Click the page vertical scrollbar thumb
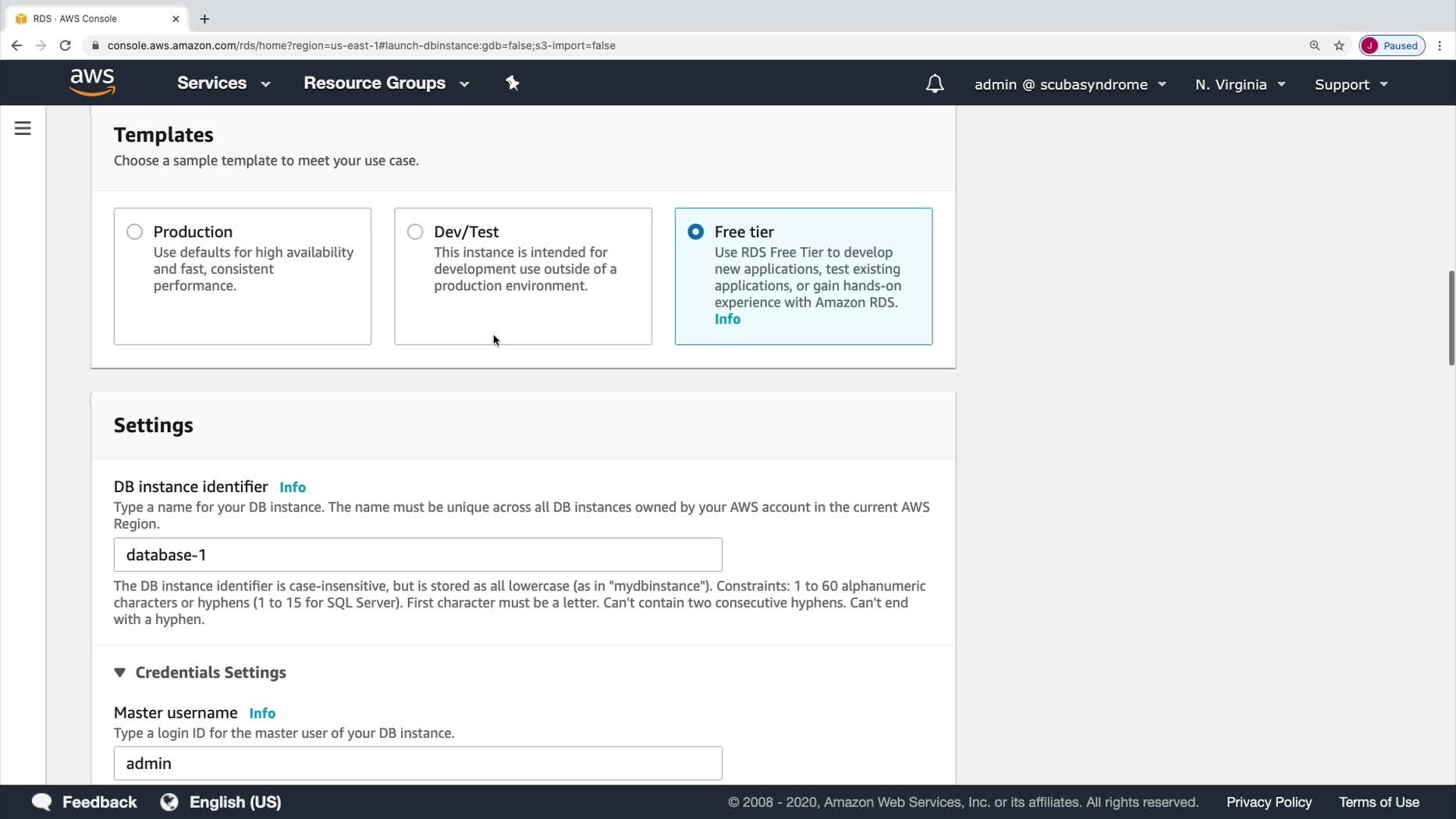Viewport: 1456px width, 819px height. click(x=1451, y=317)
